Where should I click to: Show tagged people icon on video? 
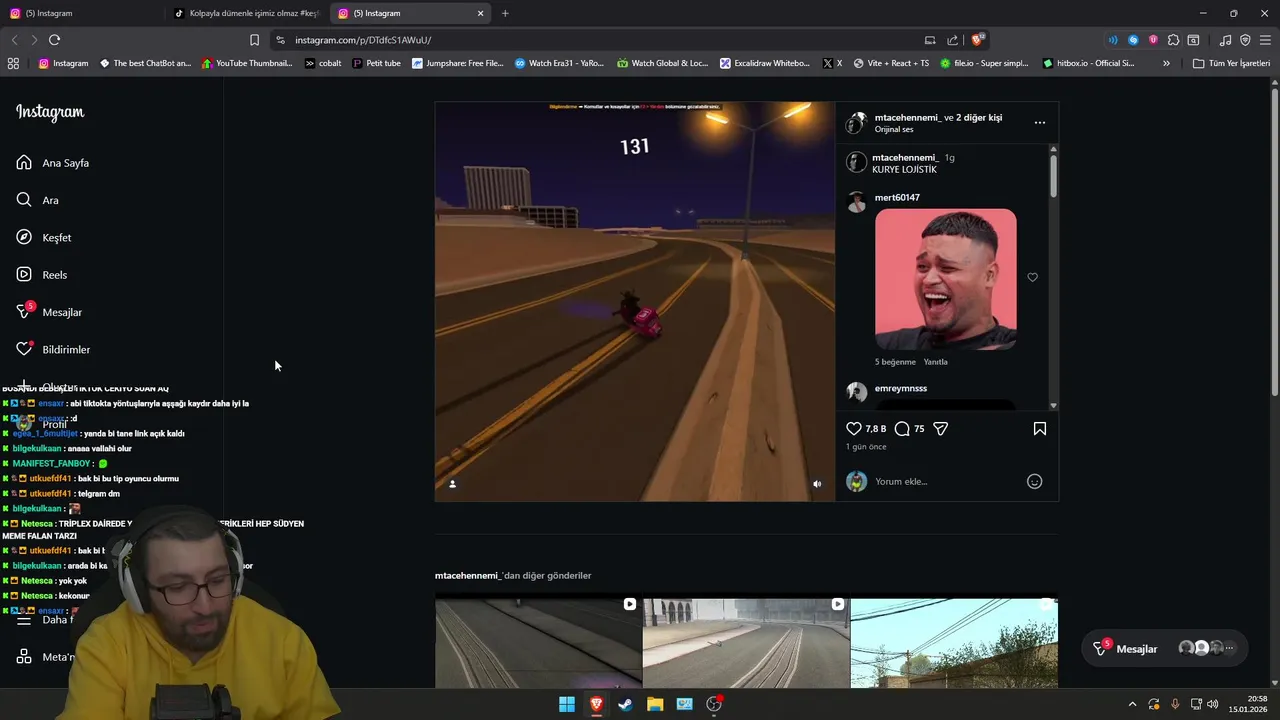point(452,484)
